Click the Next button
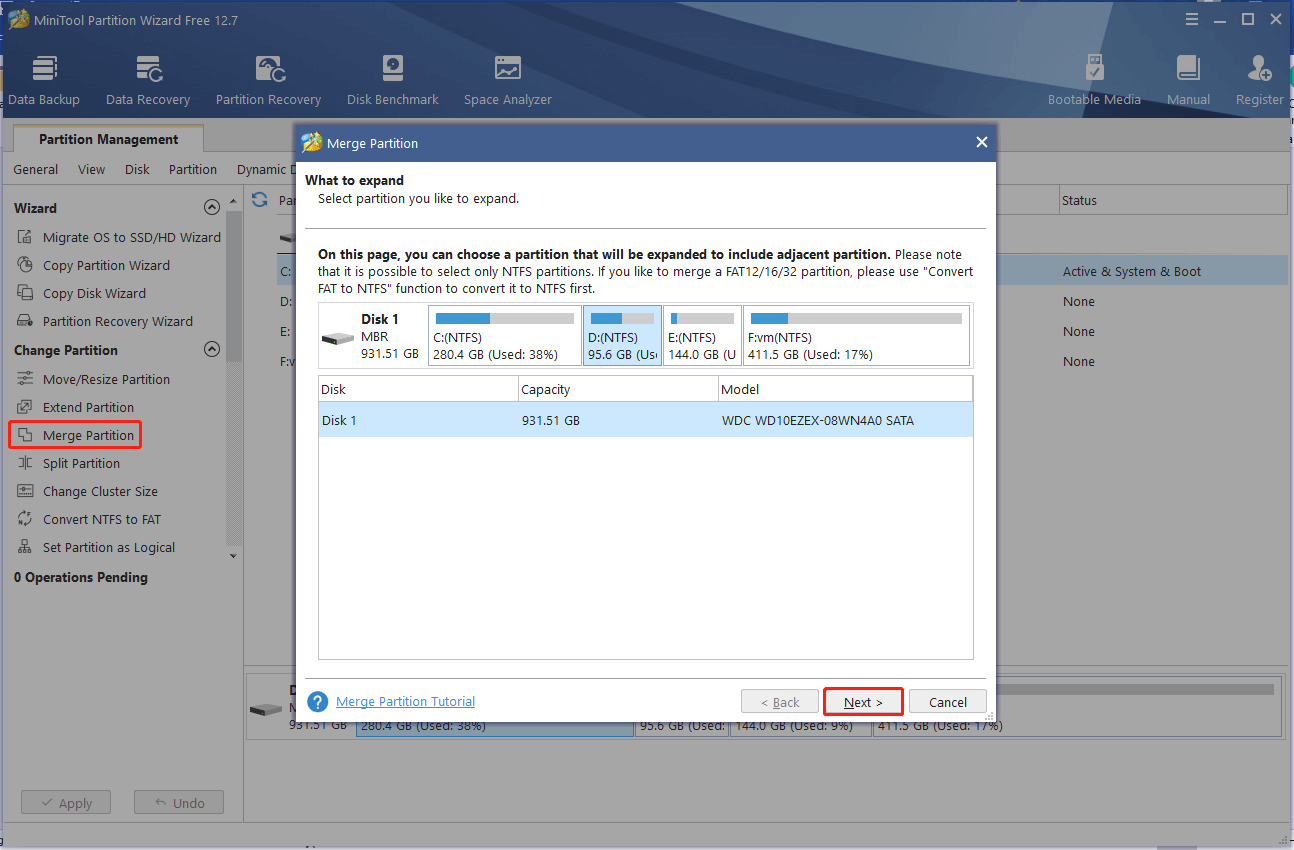The image size is (1294, 850). coord(863,702)
